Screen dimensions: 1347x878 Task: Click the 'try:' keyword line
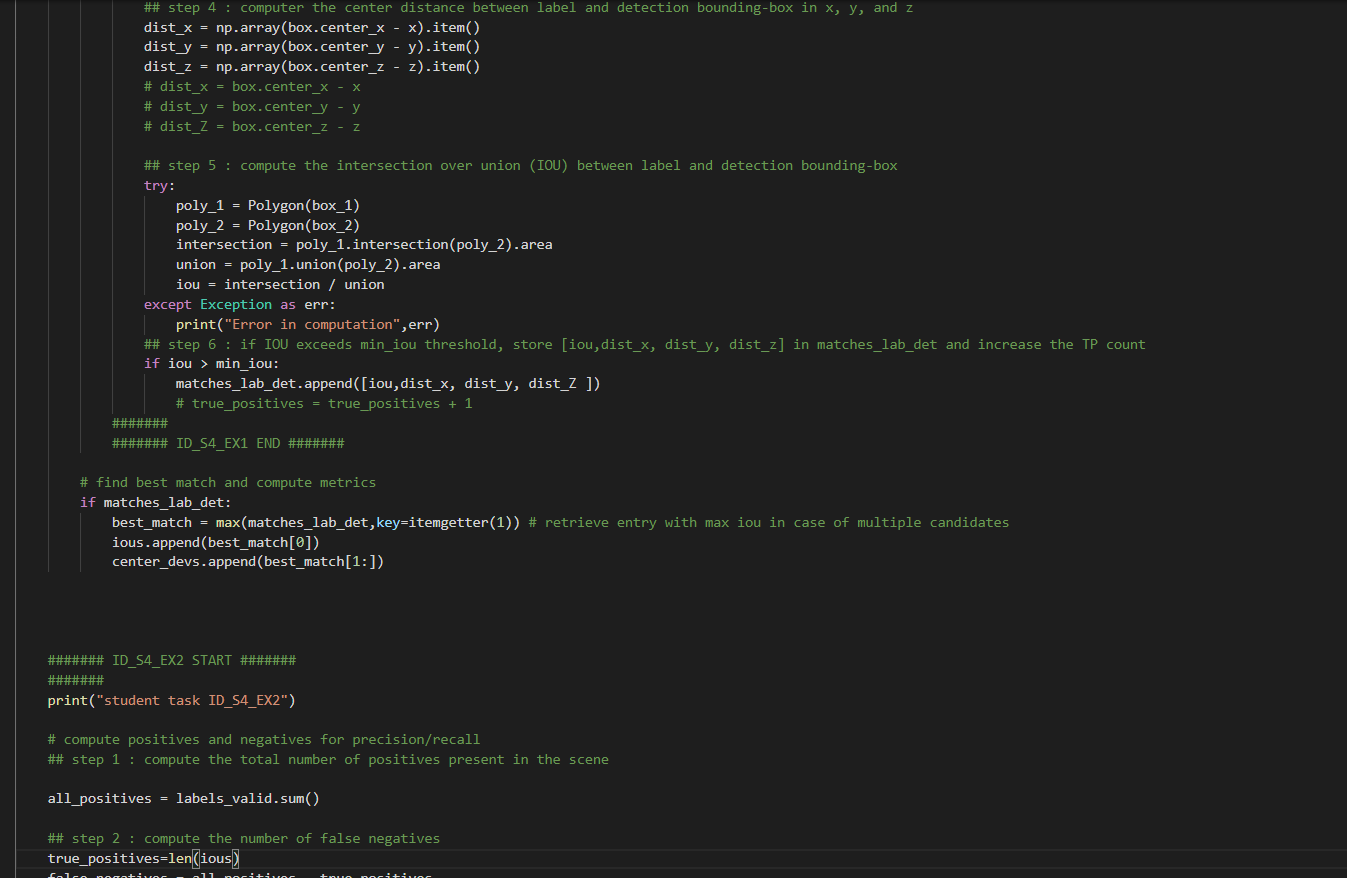click(x=160, y=186)
